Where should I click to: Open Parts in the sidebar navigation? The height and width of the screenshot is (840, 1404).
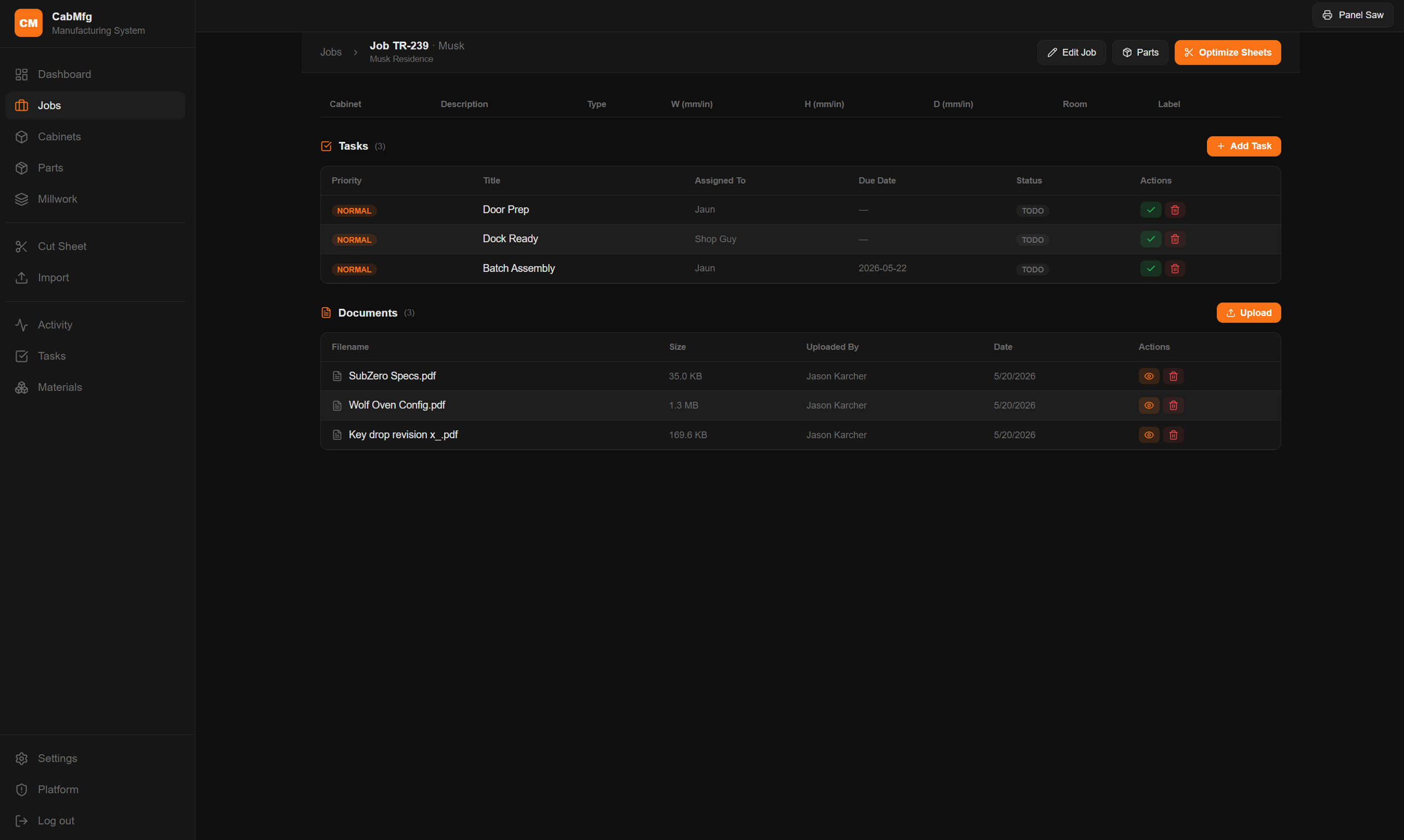click(95, 167)
